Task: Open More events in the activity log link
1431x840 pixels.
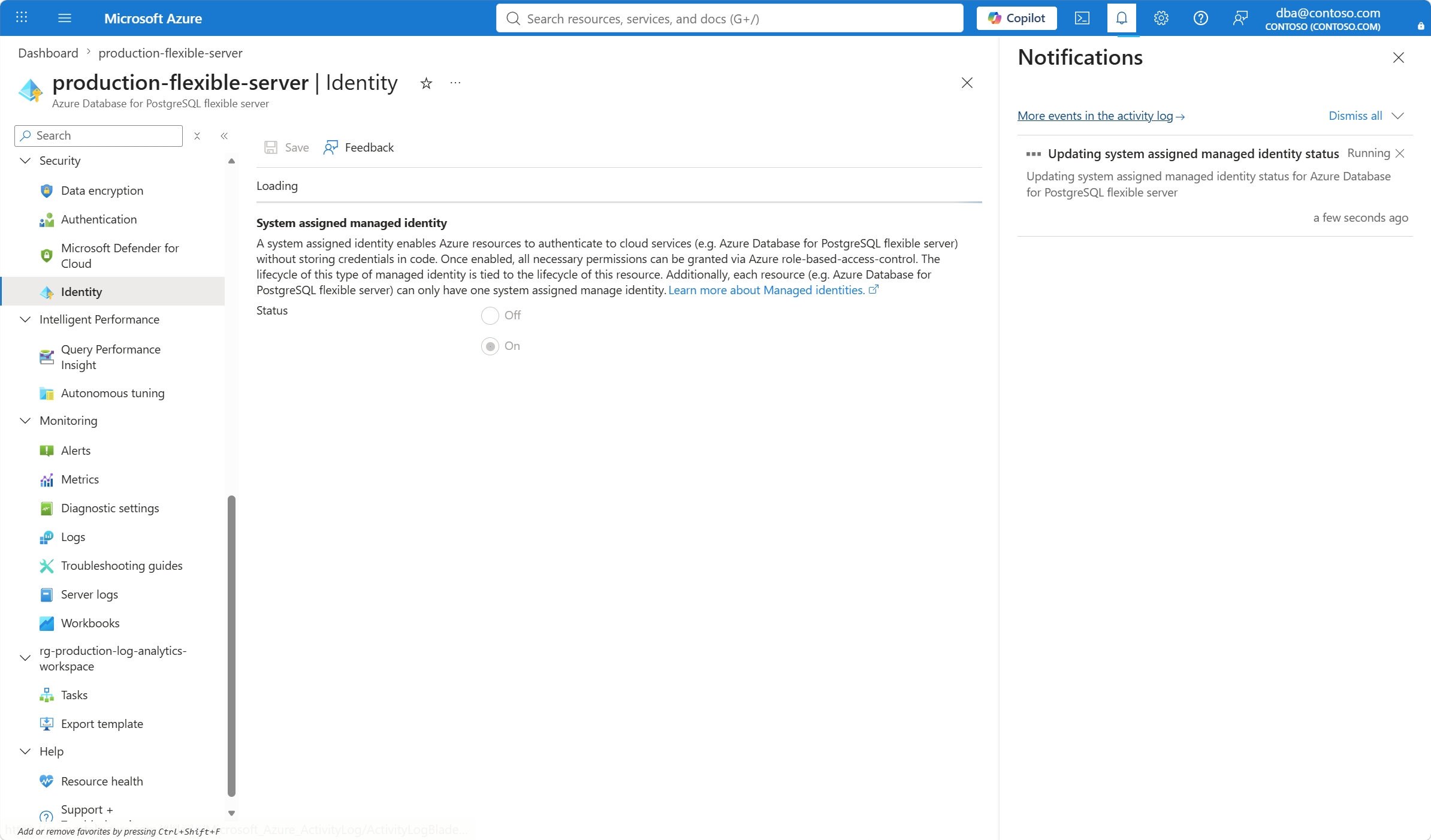Action: [1101, 116]
